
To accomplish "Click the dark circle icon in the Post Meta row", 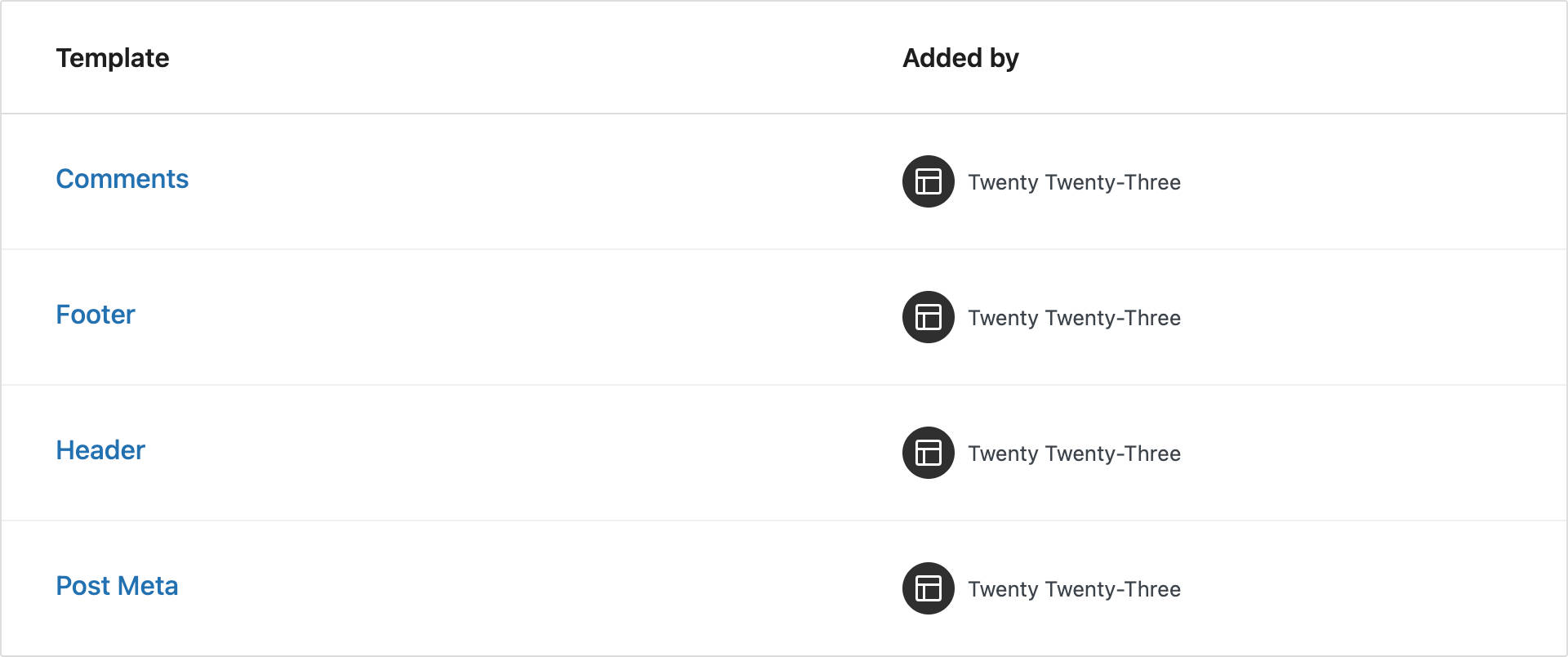I will pos(927,588).
